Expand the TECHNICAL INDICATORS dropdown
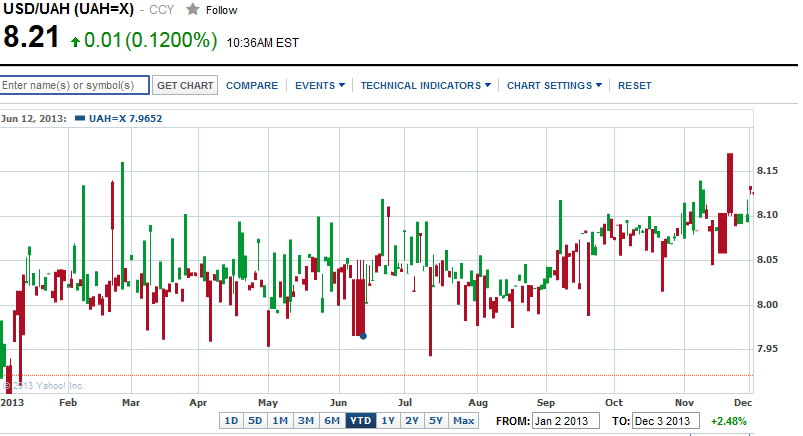Viewport: 803px width, 436px height. click(426, 86)
